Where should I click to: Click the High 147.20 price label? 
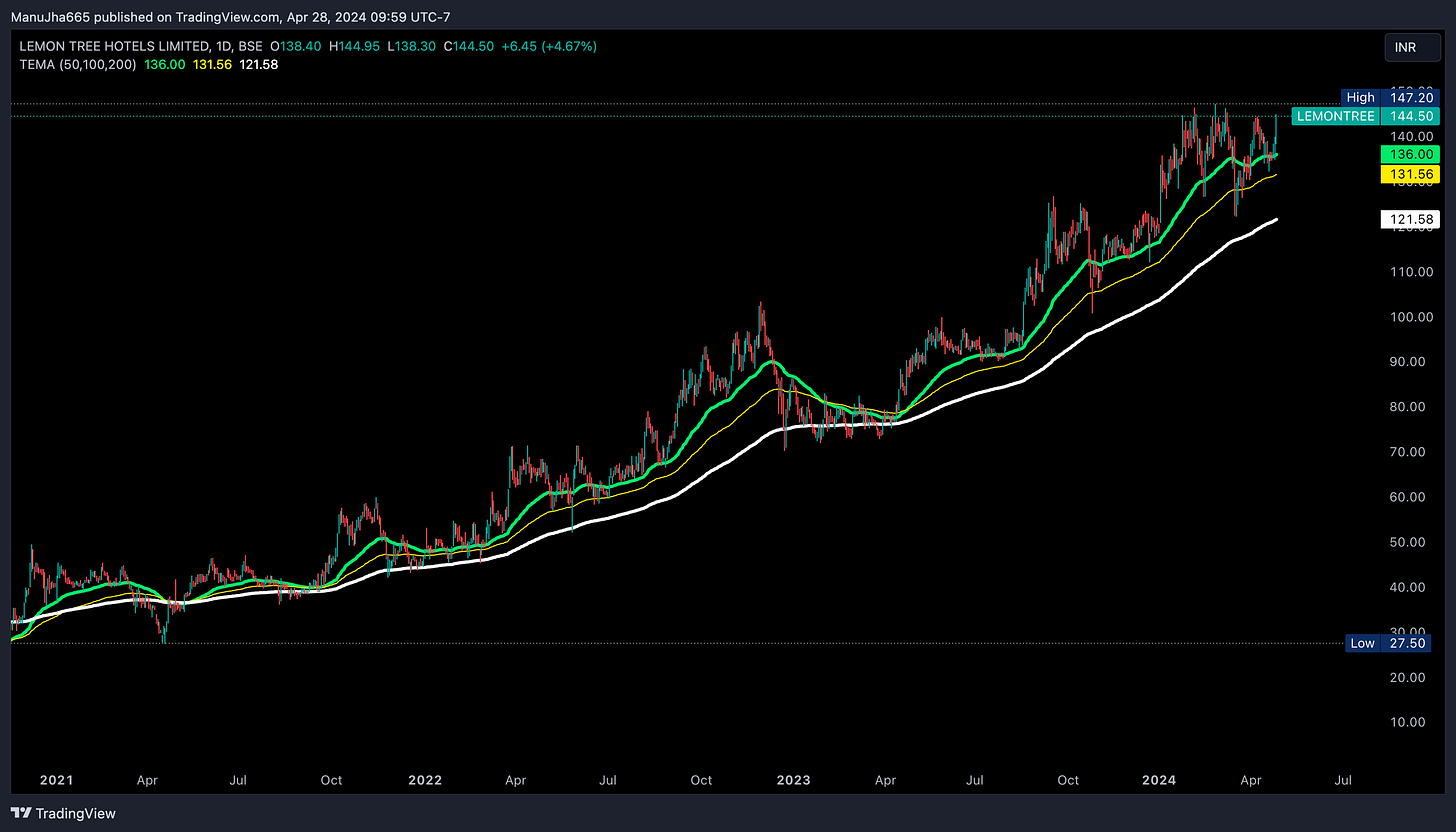point(1389,97)
